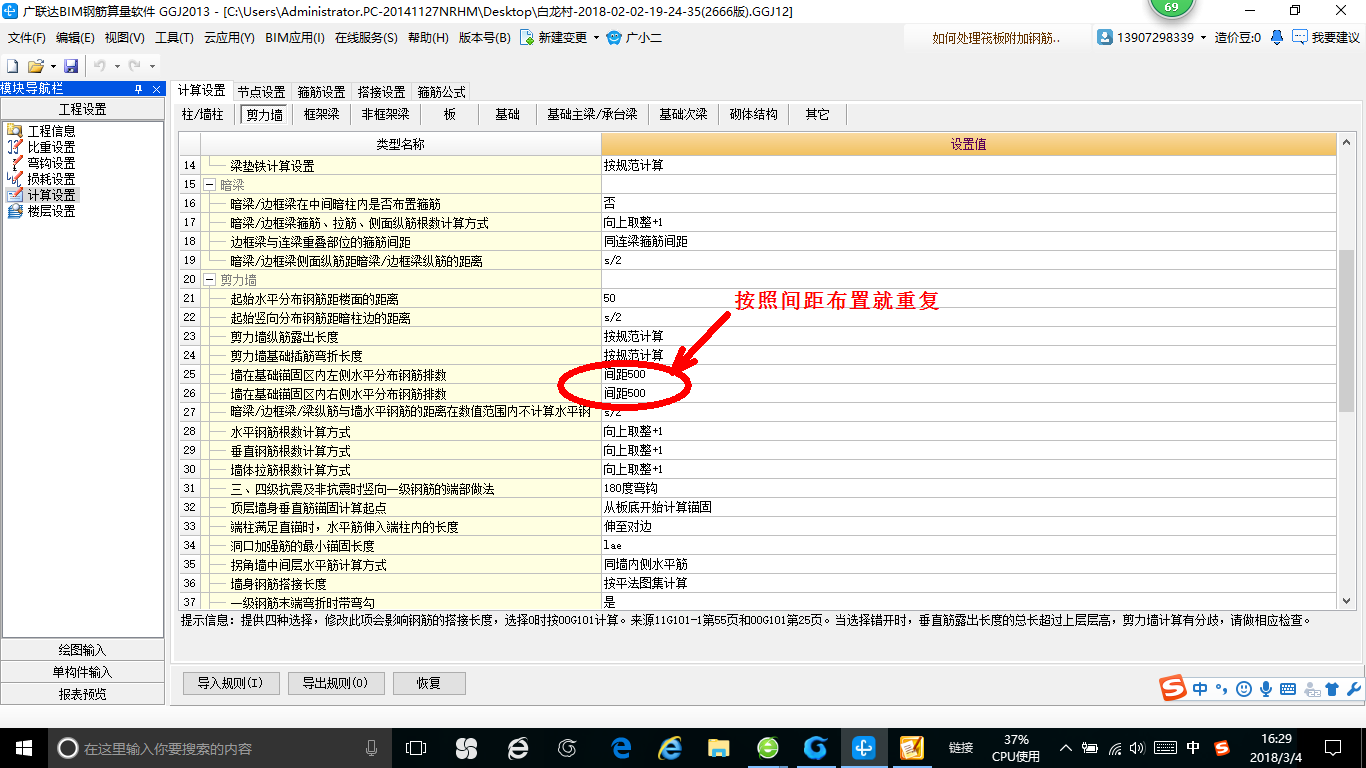Toggle Sogou Chinese/English mode 中

(1200, 689)
